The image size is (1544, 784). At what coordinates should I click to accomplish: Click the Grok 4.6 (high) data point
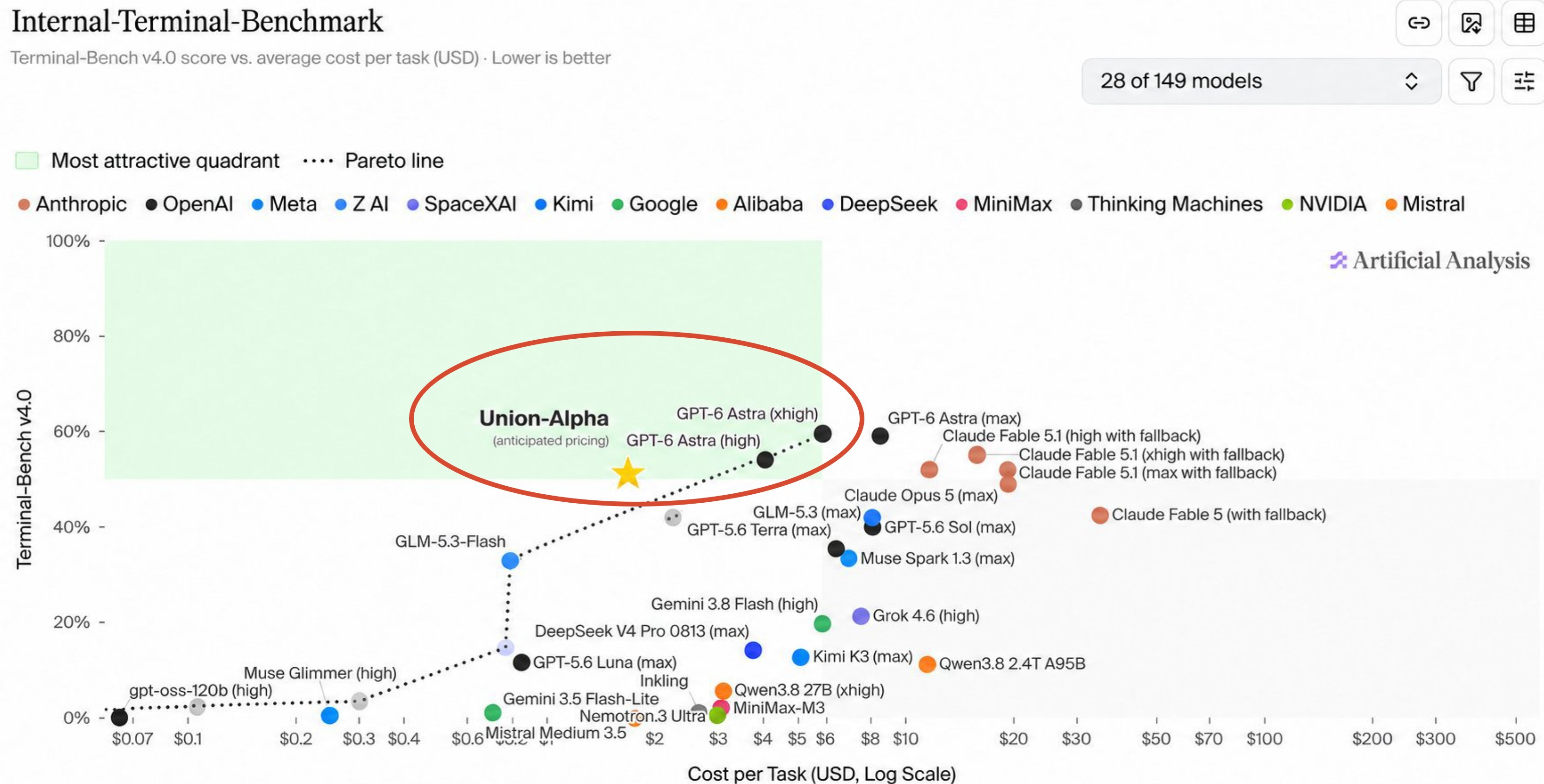coord(861,616)
